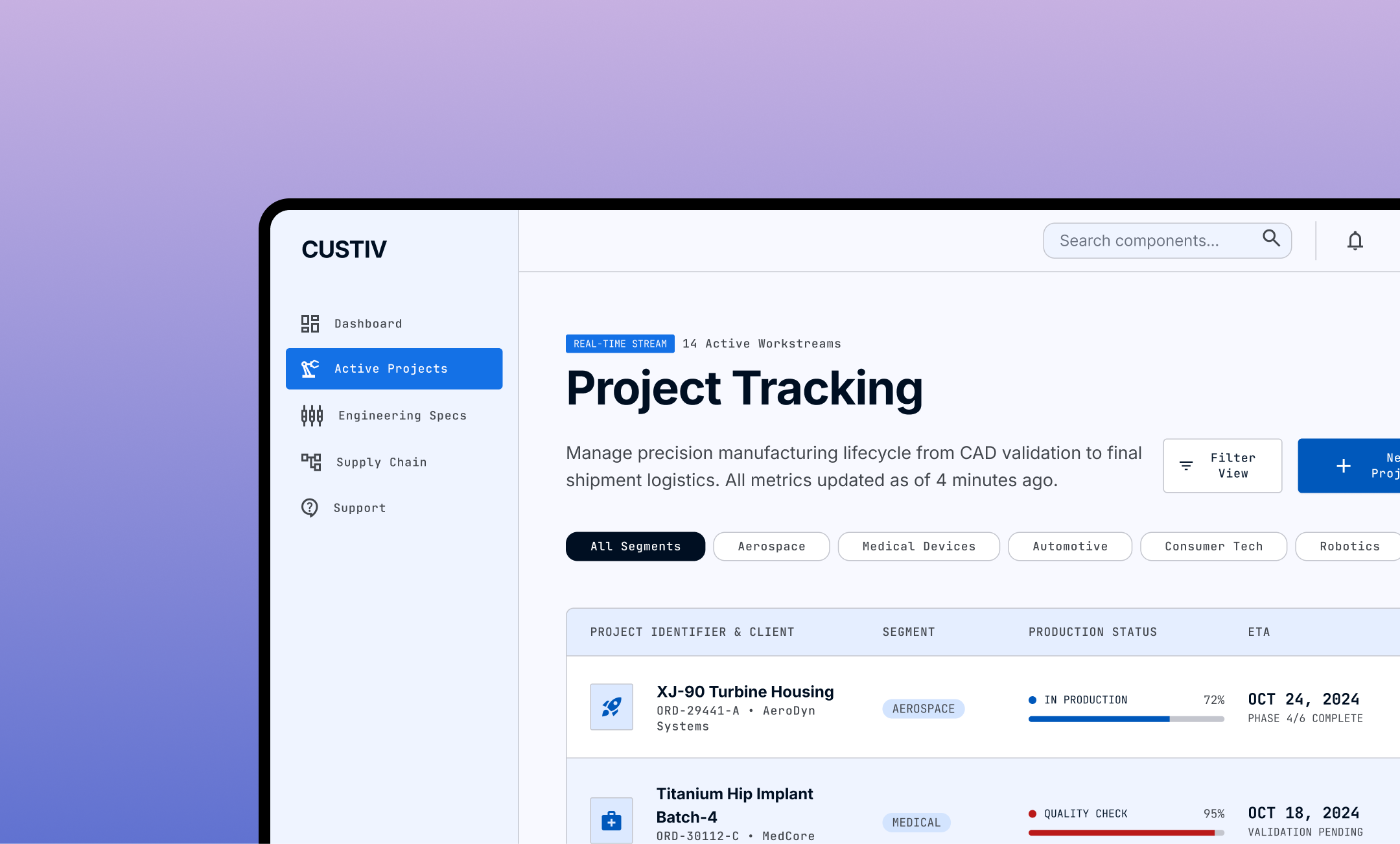Click PHASE 4/6 COMPLETE text
Viewport: 1400px width, 844px height.
click(1305, 718)
